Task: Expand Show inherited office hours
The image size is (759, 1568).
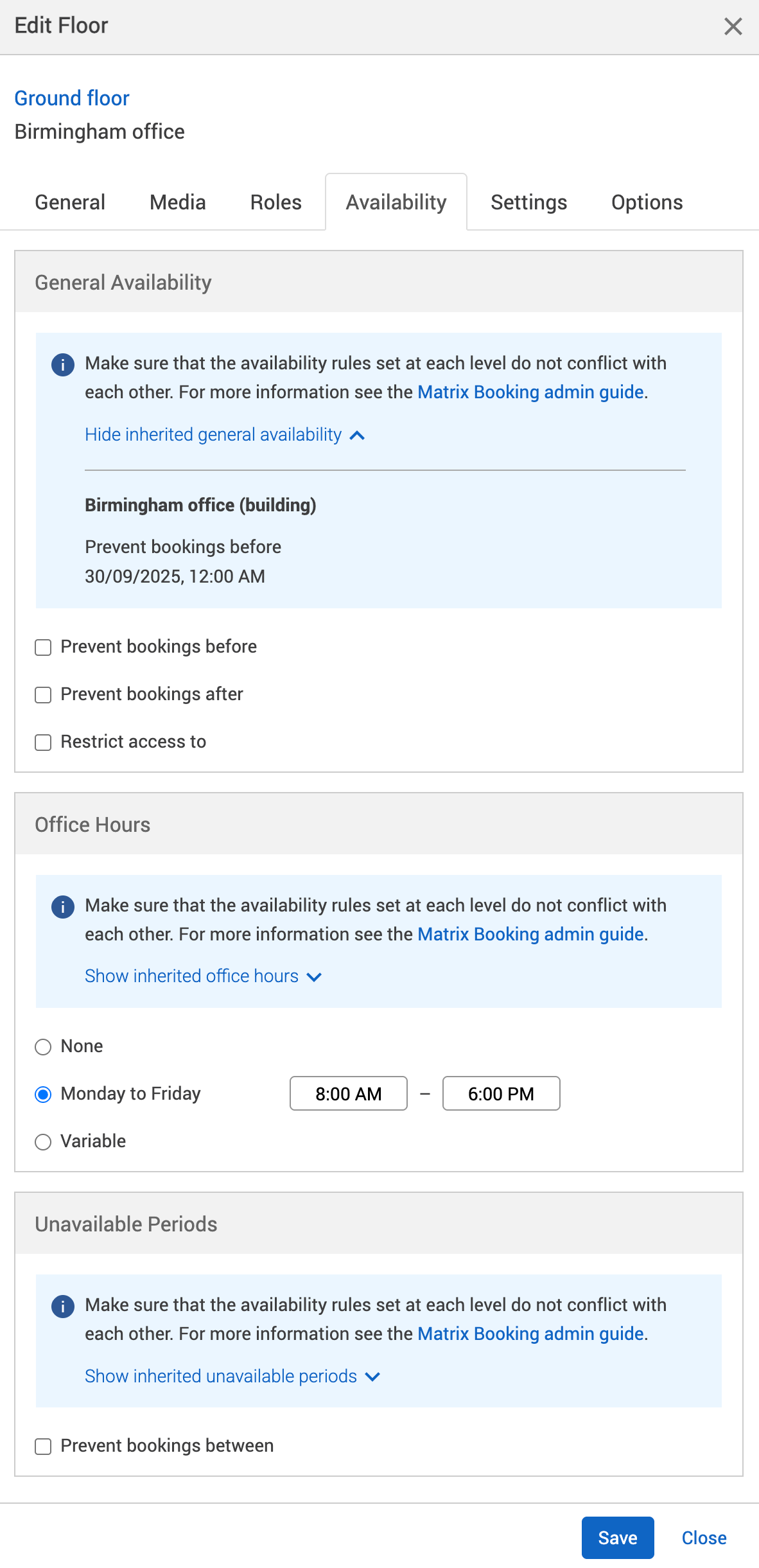Action: coord(203,976)
